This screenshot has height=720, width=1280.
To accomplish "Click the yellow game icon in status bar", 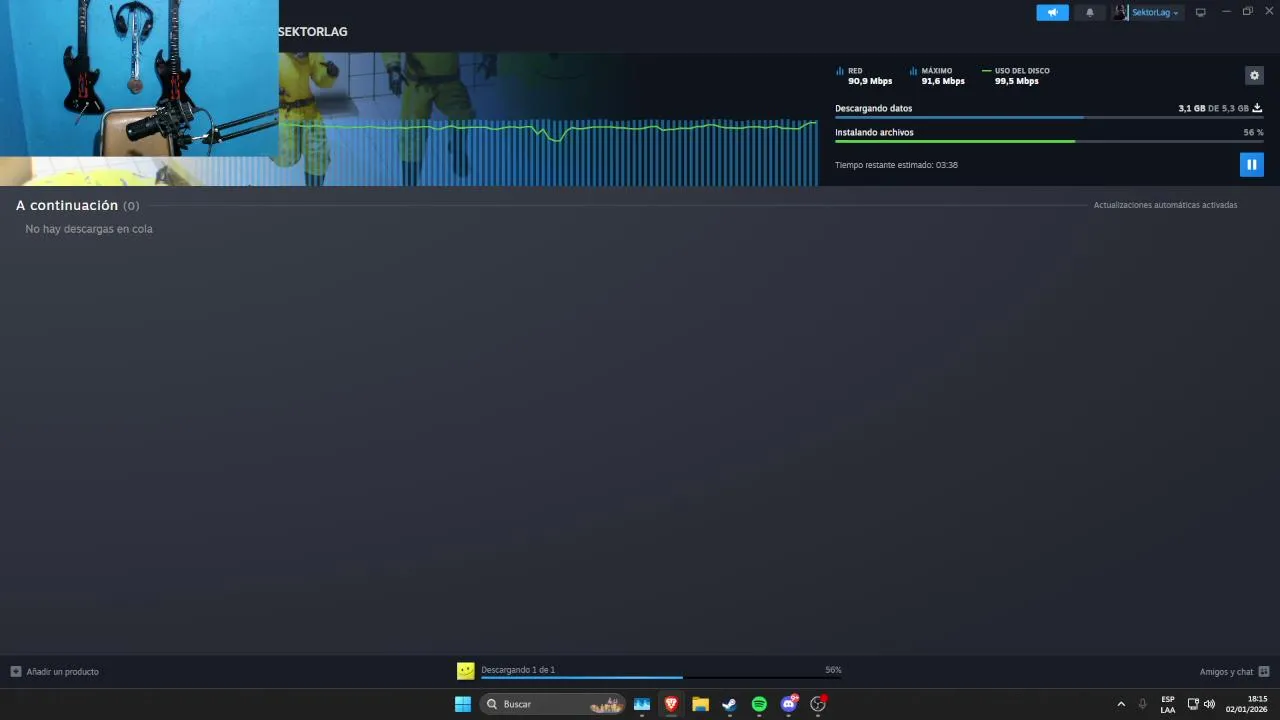I will tap(465, 671).
